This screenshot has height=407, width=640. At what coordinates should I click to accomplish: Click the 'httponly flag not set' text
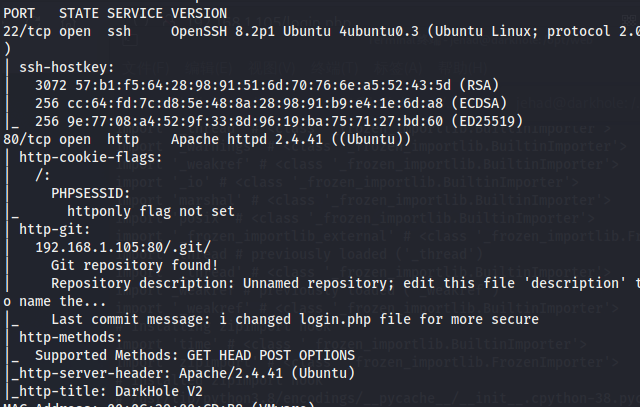150,212
